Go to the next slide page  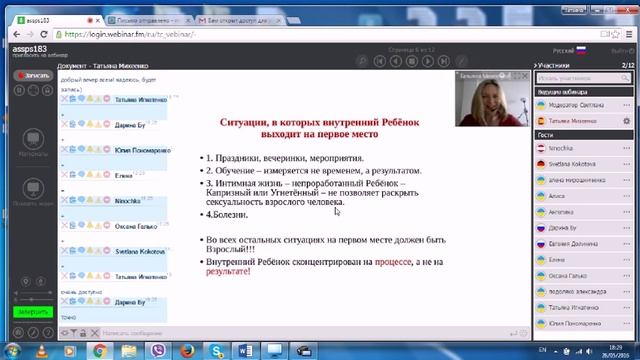pos(428,61)
